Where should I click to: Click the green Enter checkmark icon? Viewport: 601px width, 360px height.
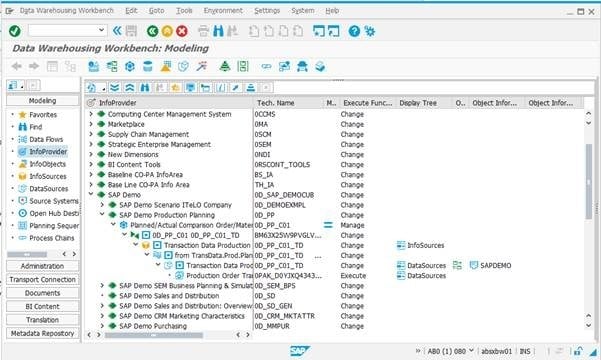click(15, 31)
